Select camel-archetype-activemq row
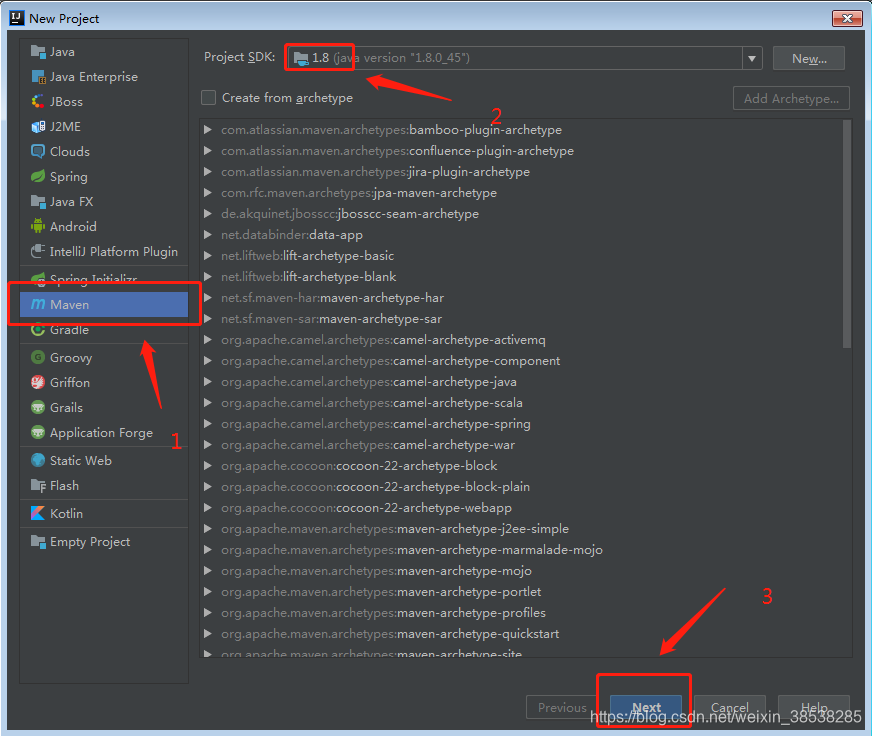Viewport: 872px width, 736px height. pyautogui.click(x=526, y=340)
